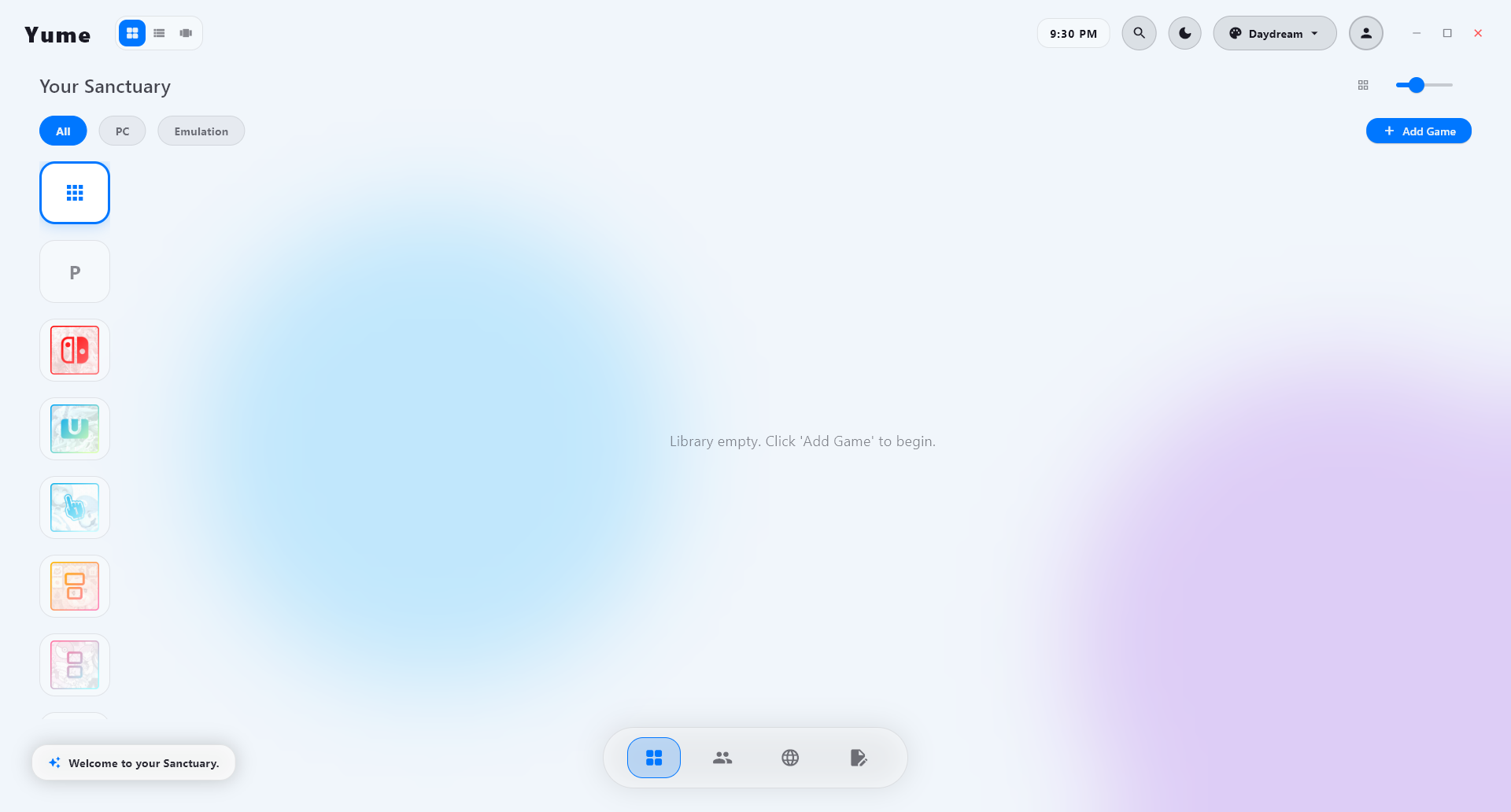
Task: Select the all platforms grid tile
Action: (x=75, y=193)
